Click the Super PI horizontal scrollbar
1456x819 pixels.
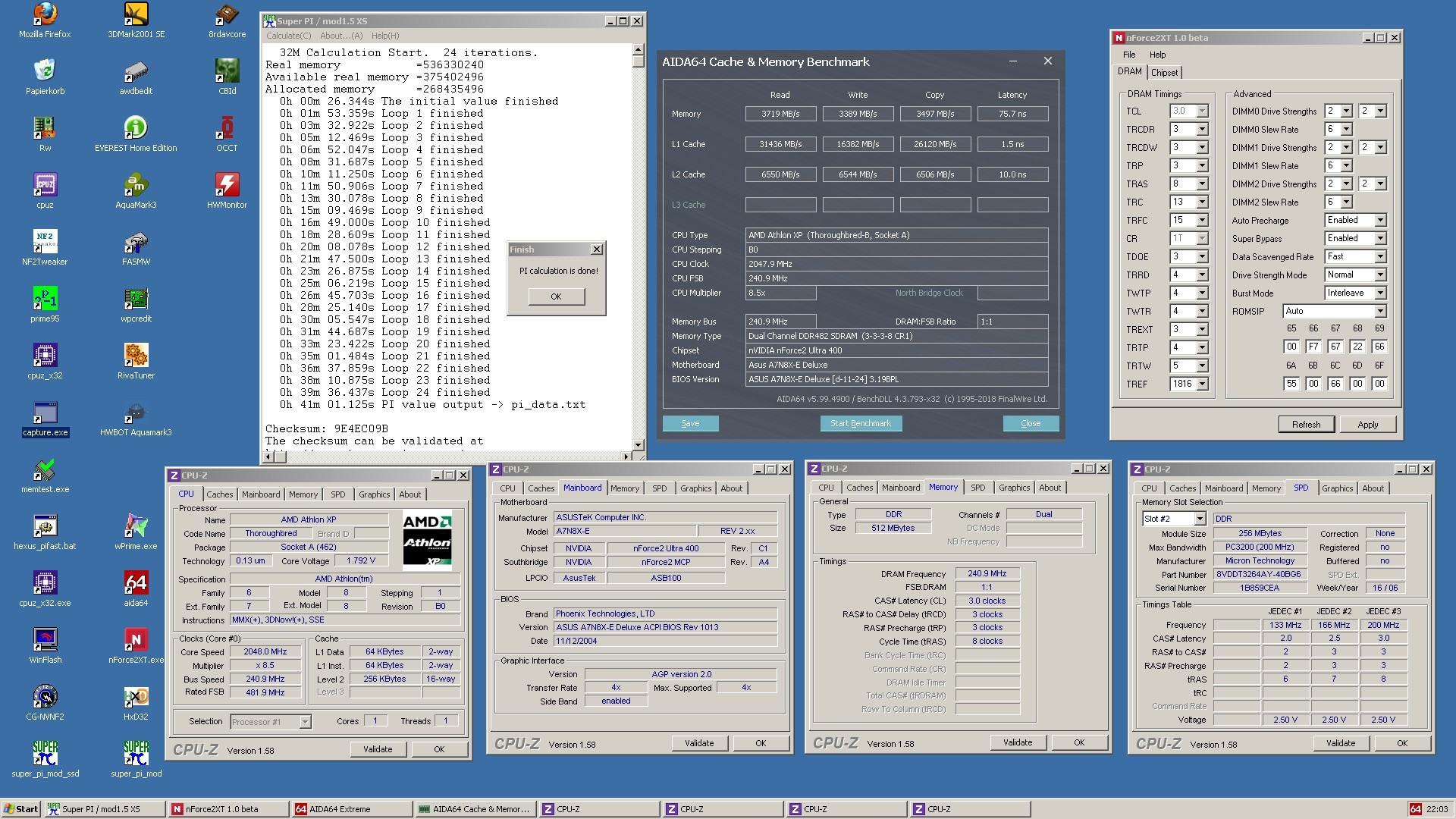pyautogui.click(x=447, y=457)
